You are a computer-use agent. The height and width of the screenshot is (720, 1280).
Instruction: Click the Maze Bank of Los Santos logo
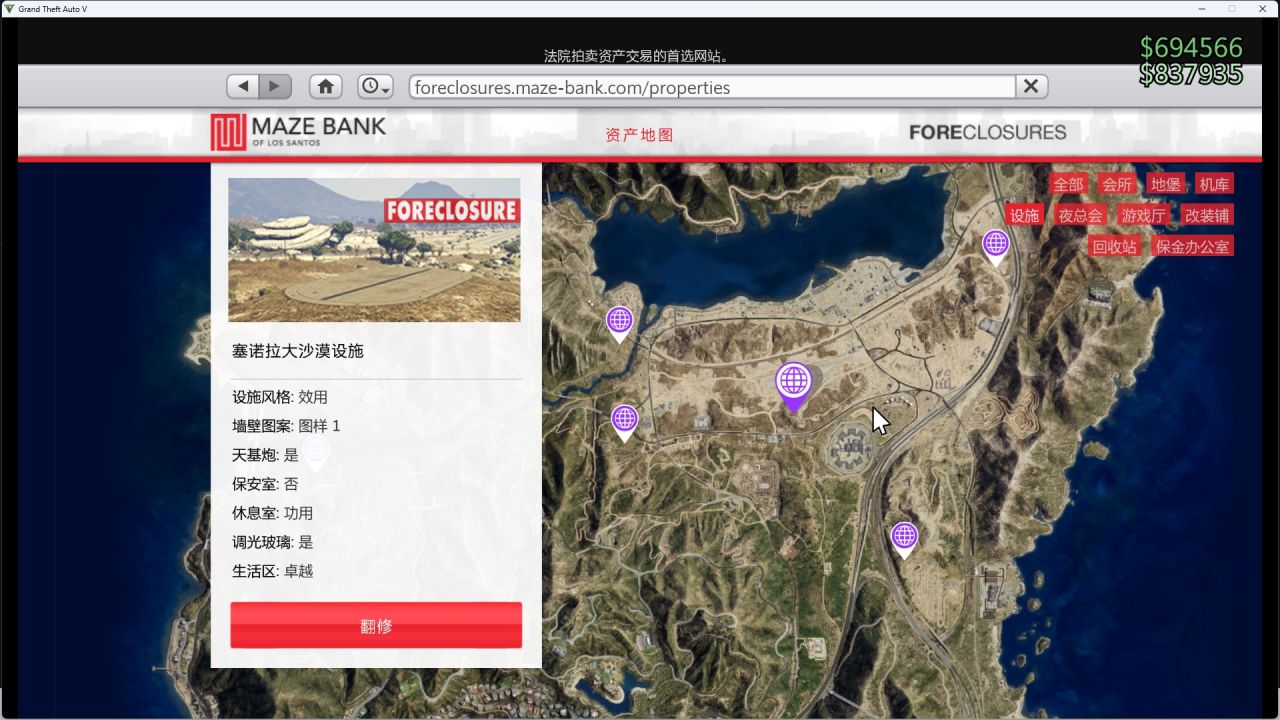298,132
